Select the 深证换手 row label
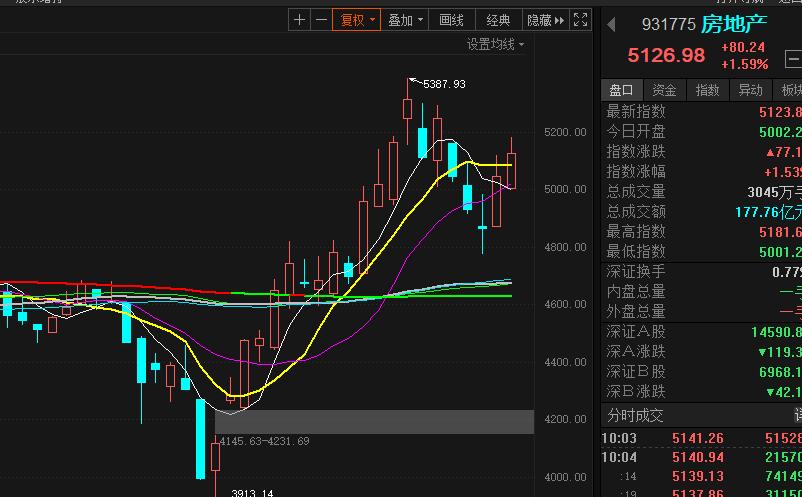This screenshot has height=497, width=802. point(636,272)
